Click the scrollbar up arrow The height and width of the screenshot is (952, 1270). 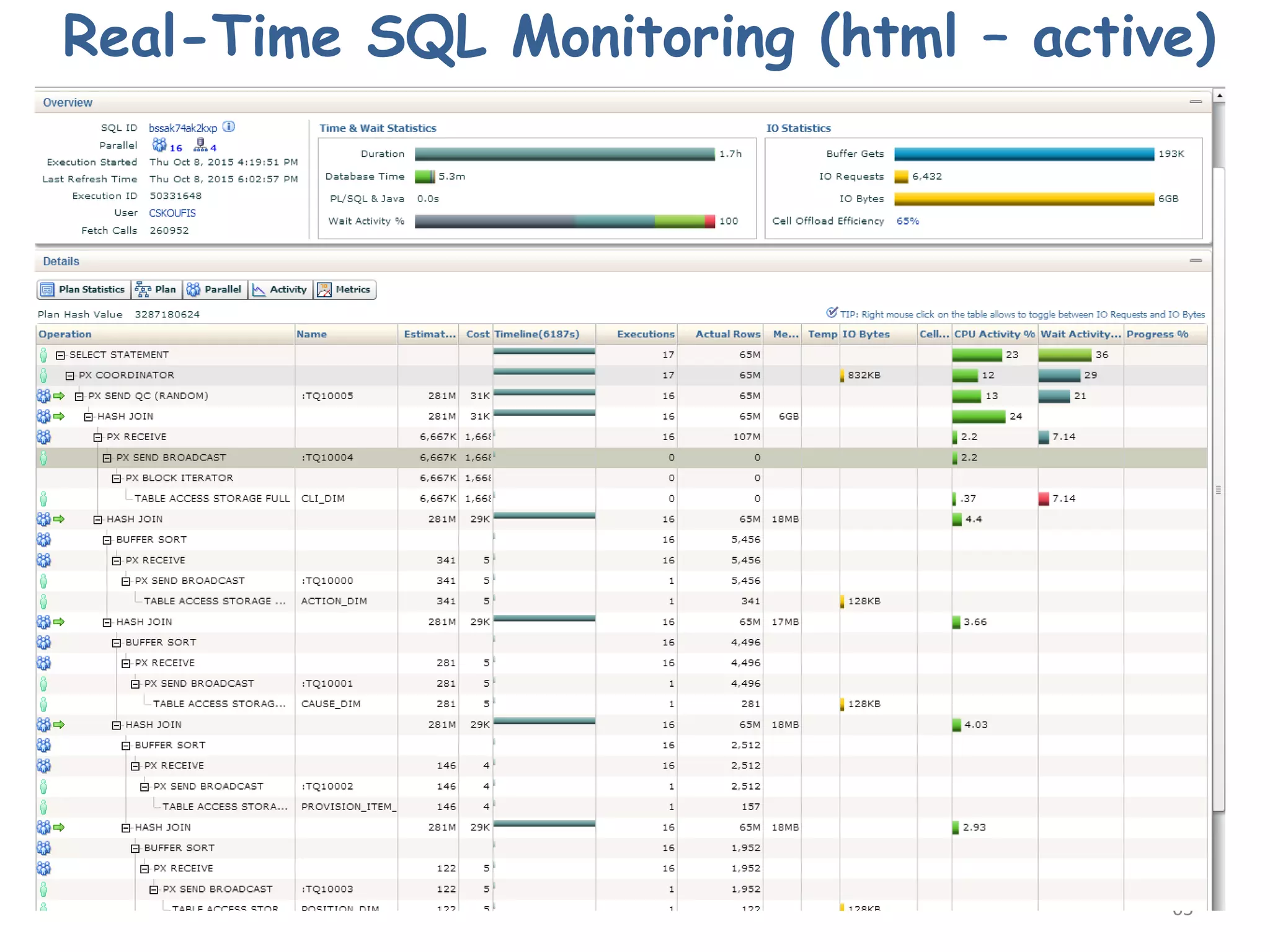[1219, 95]
